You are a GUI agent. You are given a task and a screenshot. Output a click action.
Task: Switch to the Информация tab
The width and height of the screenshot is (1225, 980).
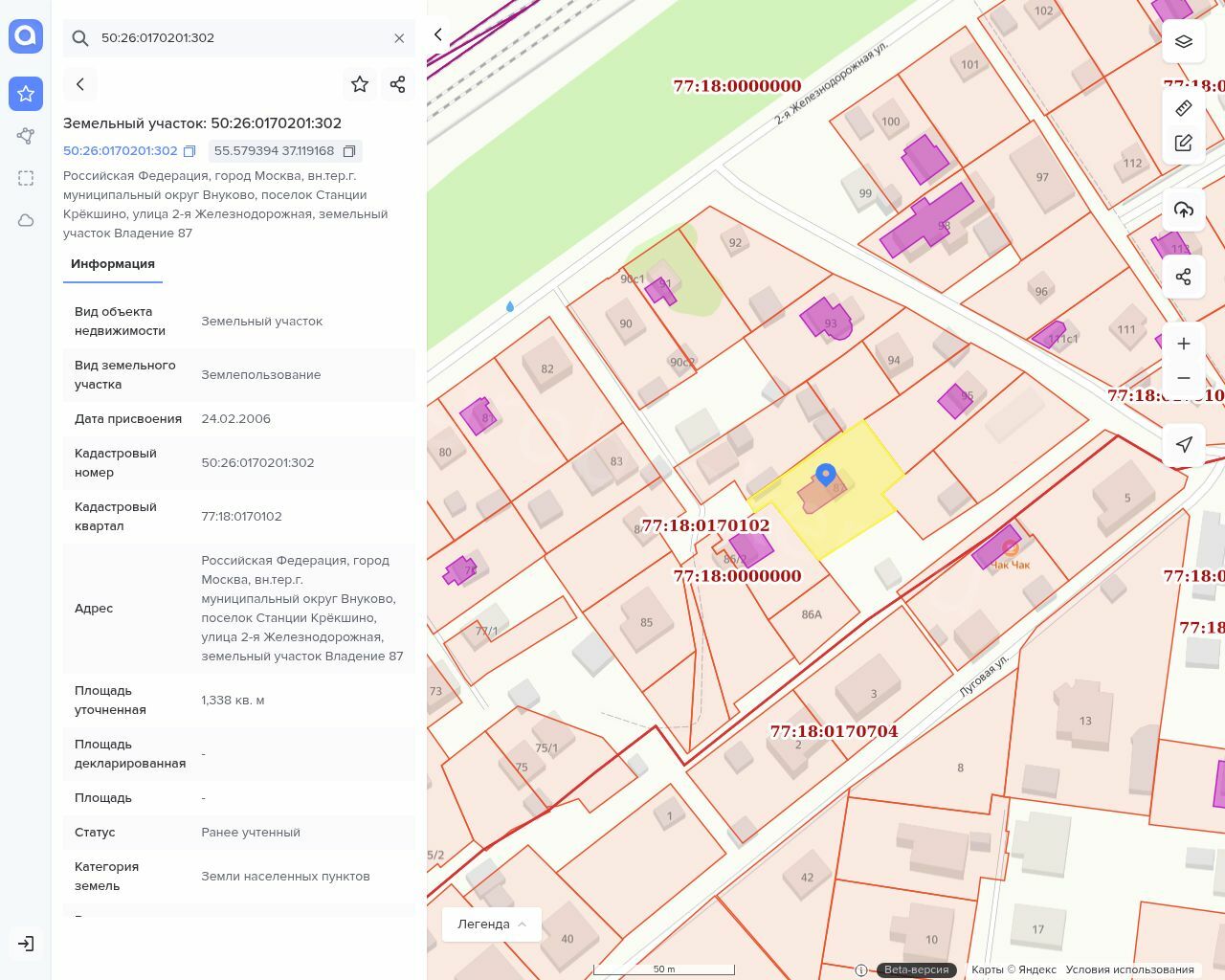pyautogui.click(x=113, y=264)
